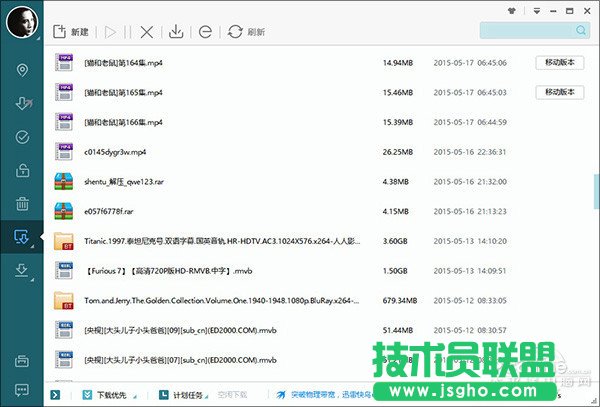Click the BT folder icon of Titanic.1997
Viewport: 600px width, 407px height.
coord(64,241)
